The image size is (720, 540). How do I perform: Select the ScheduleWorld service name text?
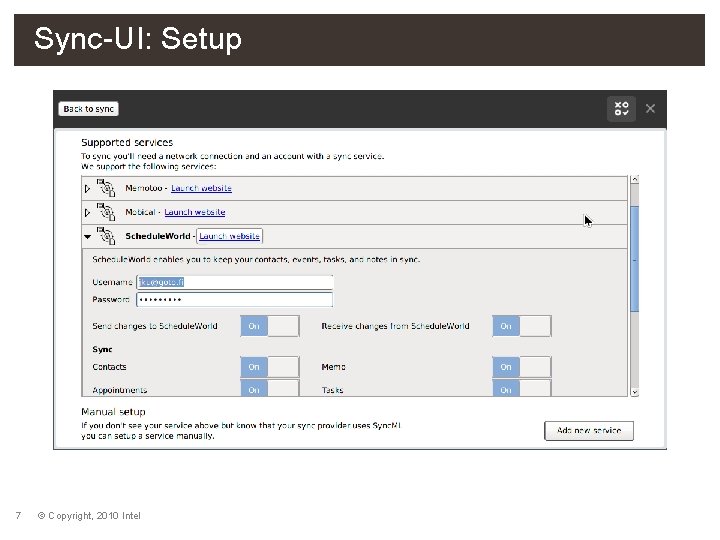[x=158, y=236]
